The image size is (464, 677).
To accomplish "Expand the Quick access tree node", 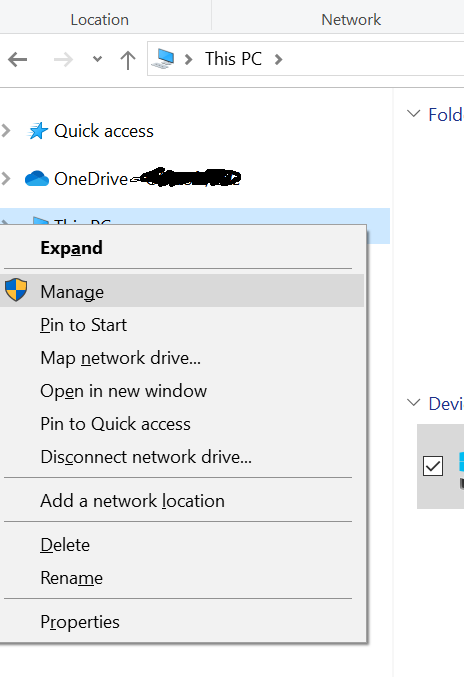I will tap(6, 130).
